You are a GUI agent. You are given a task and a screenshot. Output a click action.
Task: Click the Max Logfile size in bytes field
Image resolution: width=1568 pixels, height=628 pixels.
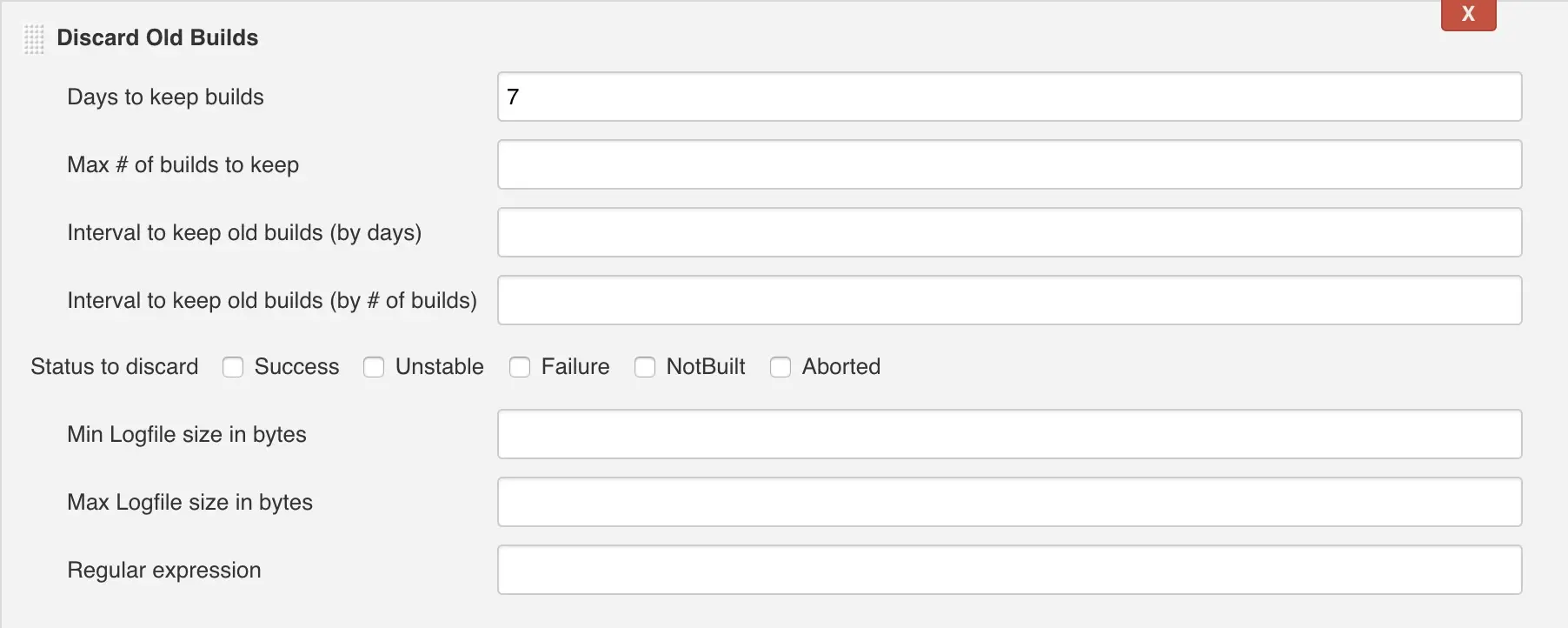coord(1009,502)
